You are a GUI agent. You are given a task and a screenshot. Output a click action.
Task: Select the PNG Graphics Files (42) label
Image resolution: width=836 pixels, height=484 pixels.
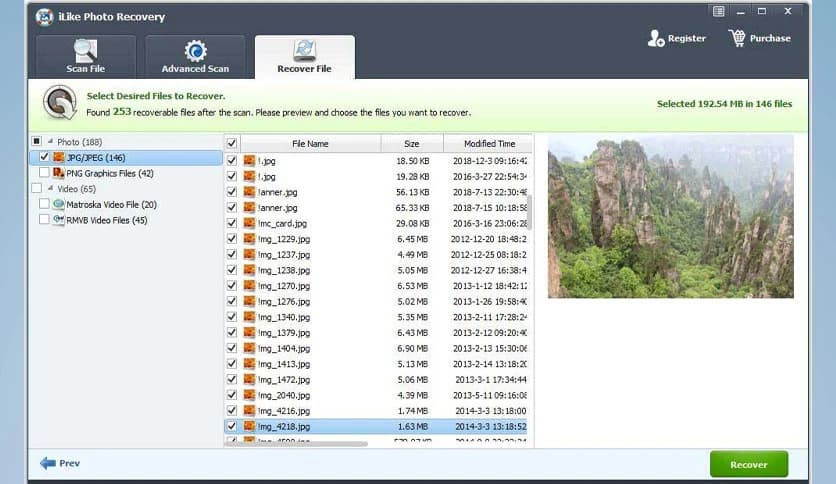[110, 173]
